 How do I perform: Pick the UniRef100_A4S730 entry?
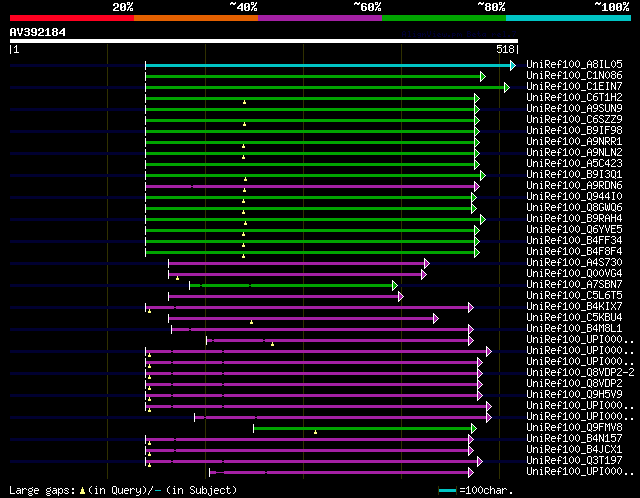tap(574, 262)
